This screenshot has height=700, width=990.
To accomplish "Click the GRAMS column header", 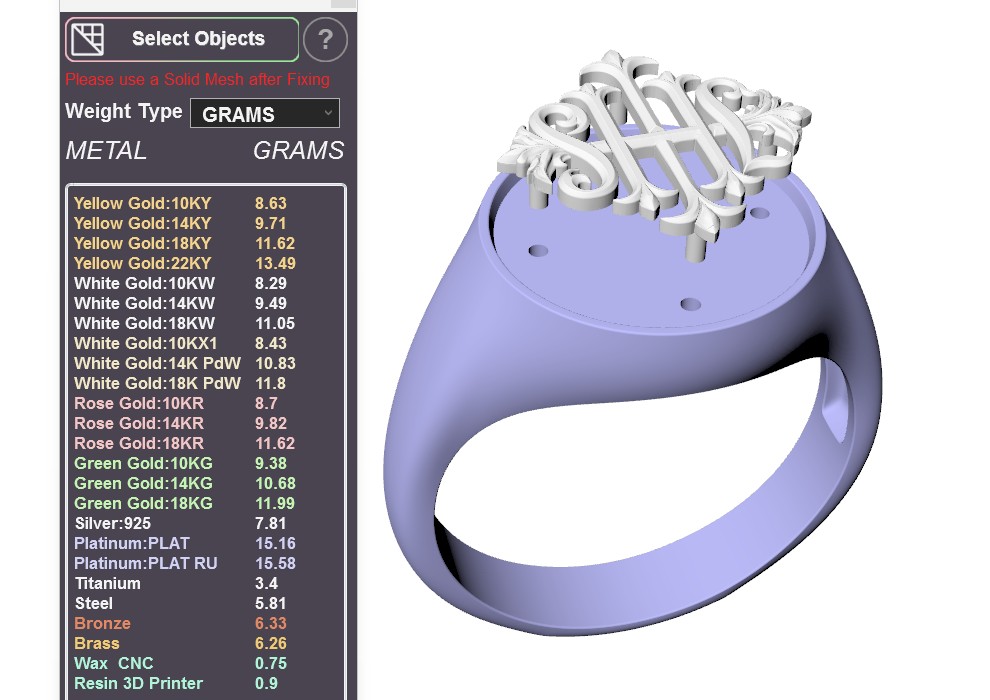I will pos(299,150).
